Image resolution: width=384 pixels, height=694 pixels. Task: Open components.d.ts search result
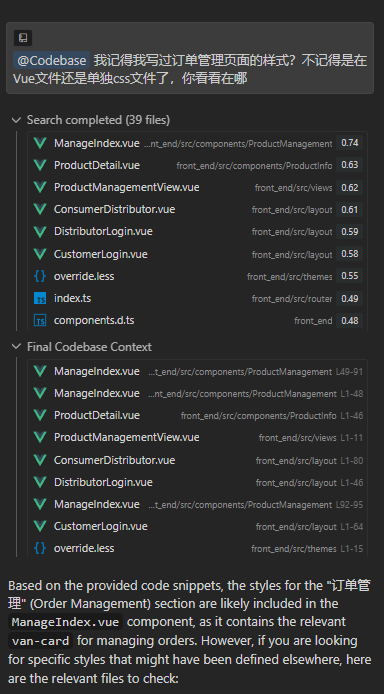point(197,320)
